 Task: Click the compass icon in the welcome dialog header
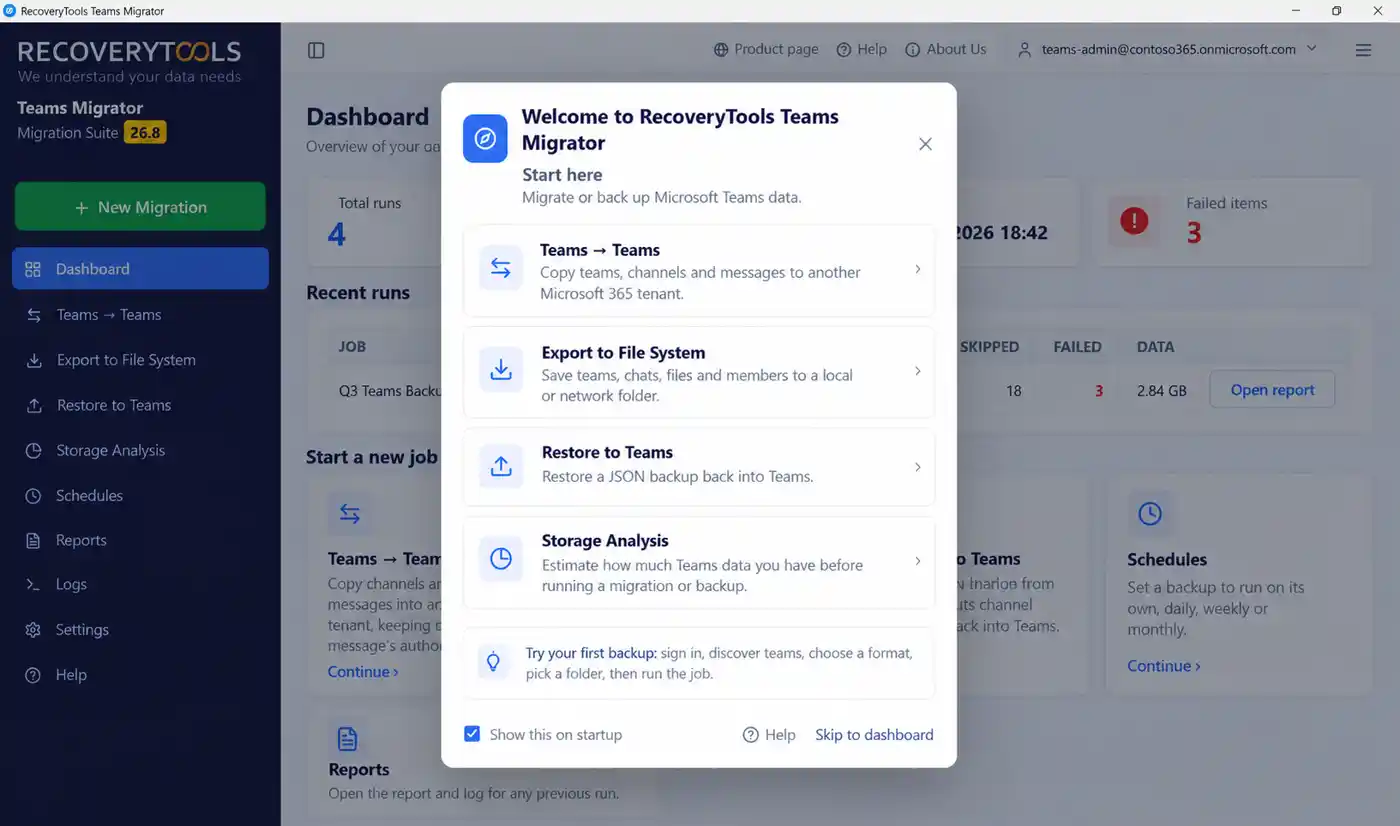click(x=485, y=138)
